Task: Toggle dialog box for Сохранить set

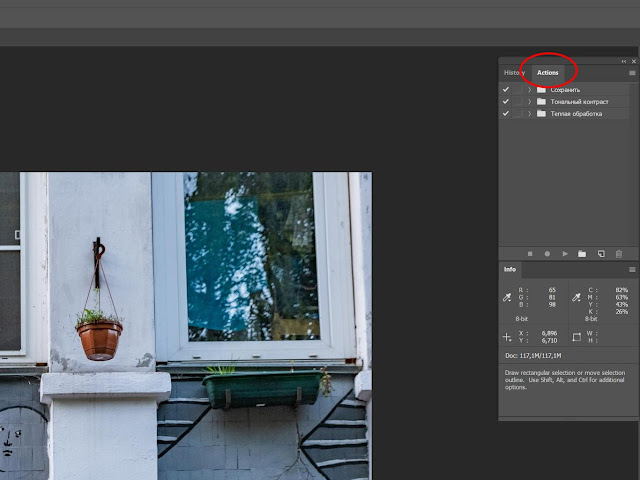Action: coord(518,89)
